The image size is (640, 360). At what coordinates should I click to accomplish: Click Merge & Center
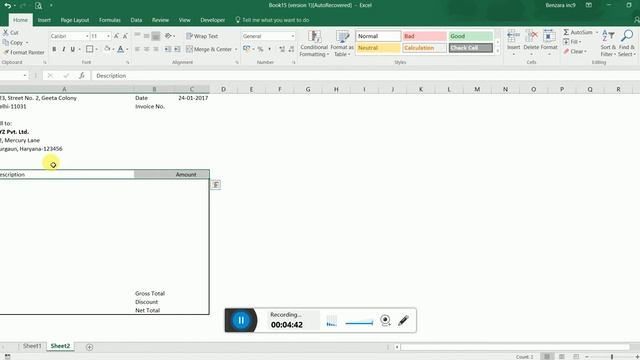tap(209, 49)
